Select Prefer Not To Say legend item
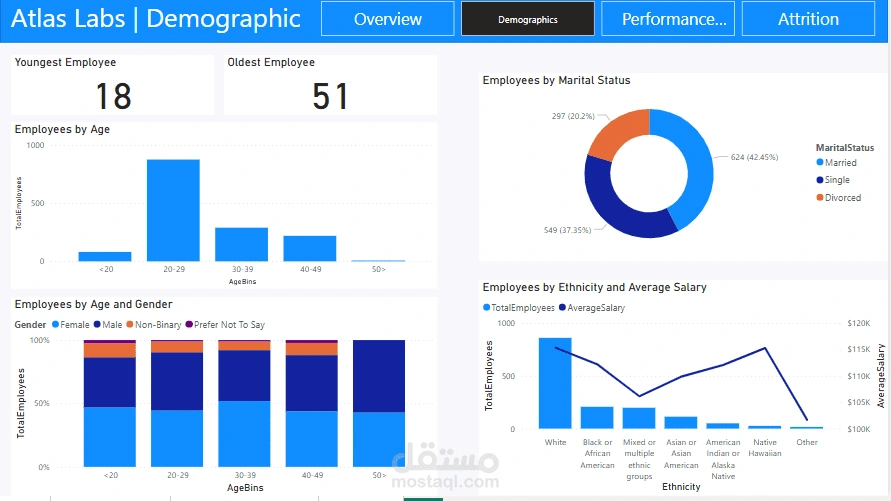The image size is (891, 501). (x=225, y=325)
